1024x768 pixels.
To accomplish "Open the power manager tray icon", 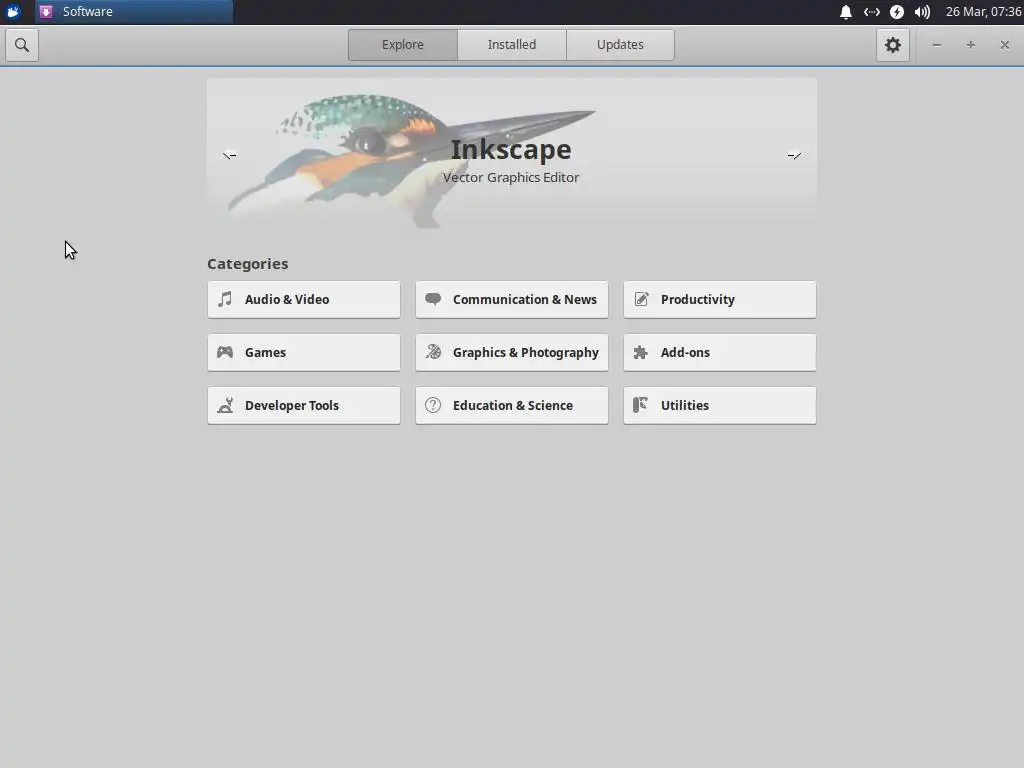I will click(897, 12).
